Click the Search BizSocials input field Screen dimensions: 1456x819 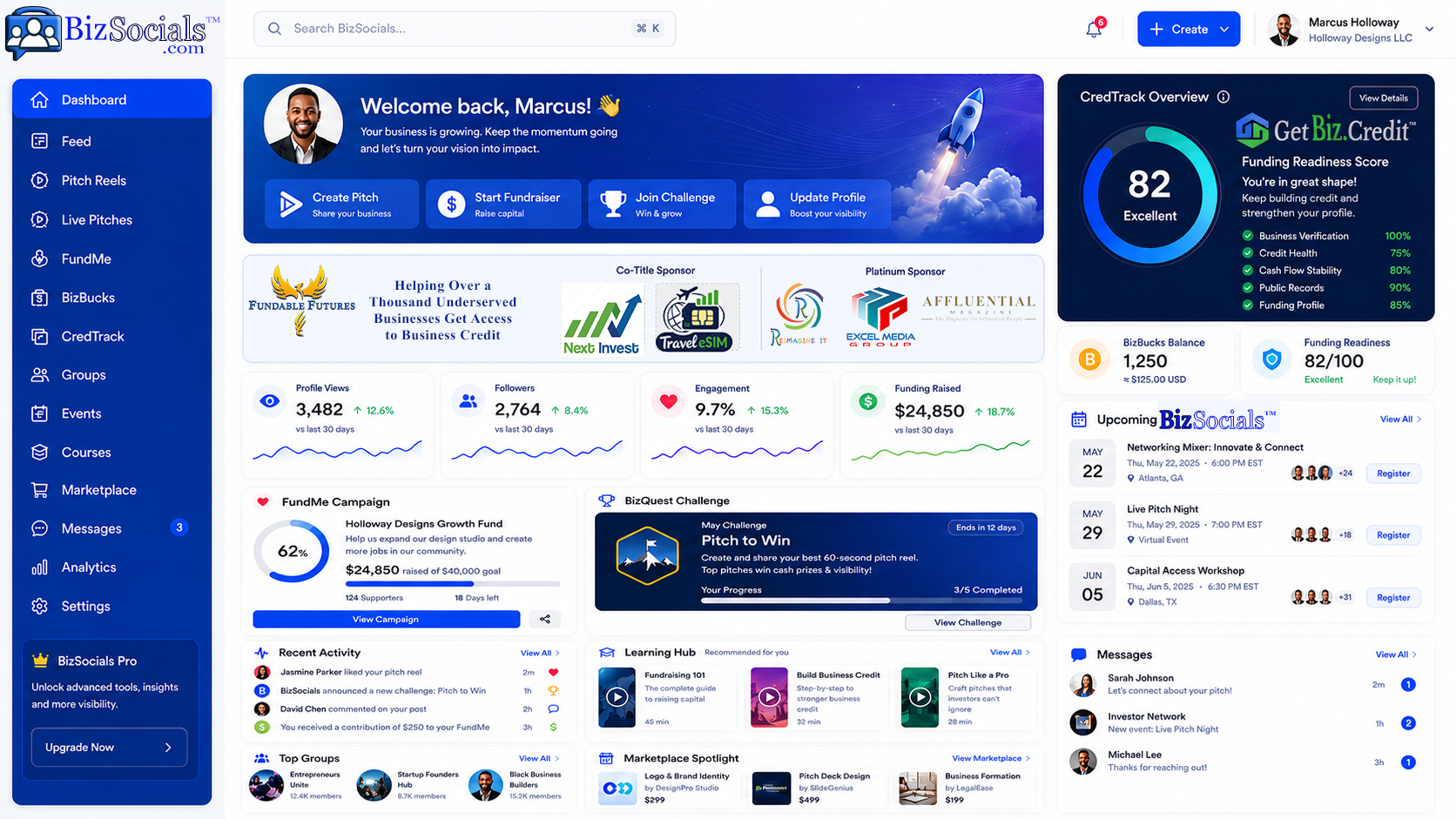click(464, 29)
